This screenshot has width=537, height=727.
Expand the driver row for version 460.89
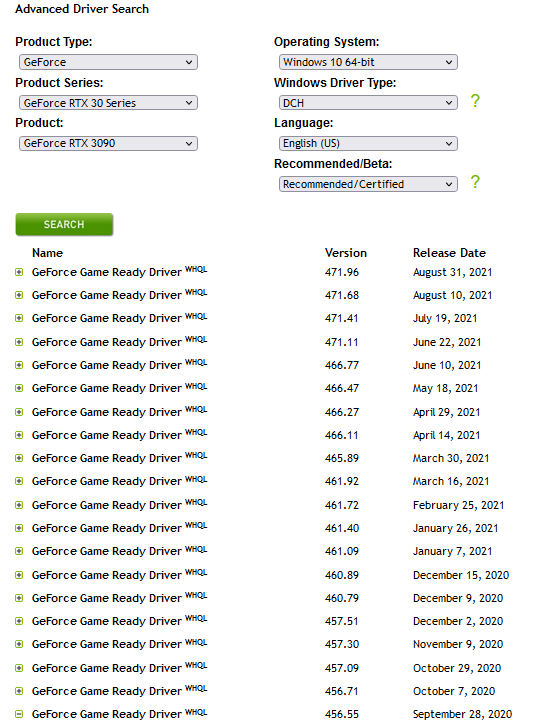[x=19, y=575]
